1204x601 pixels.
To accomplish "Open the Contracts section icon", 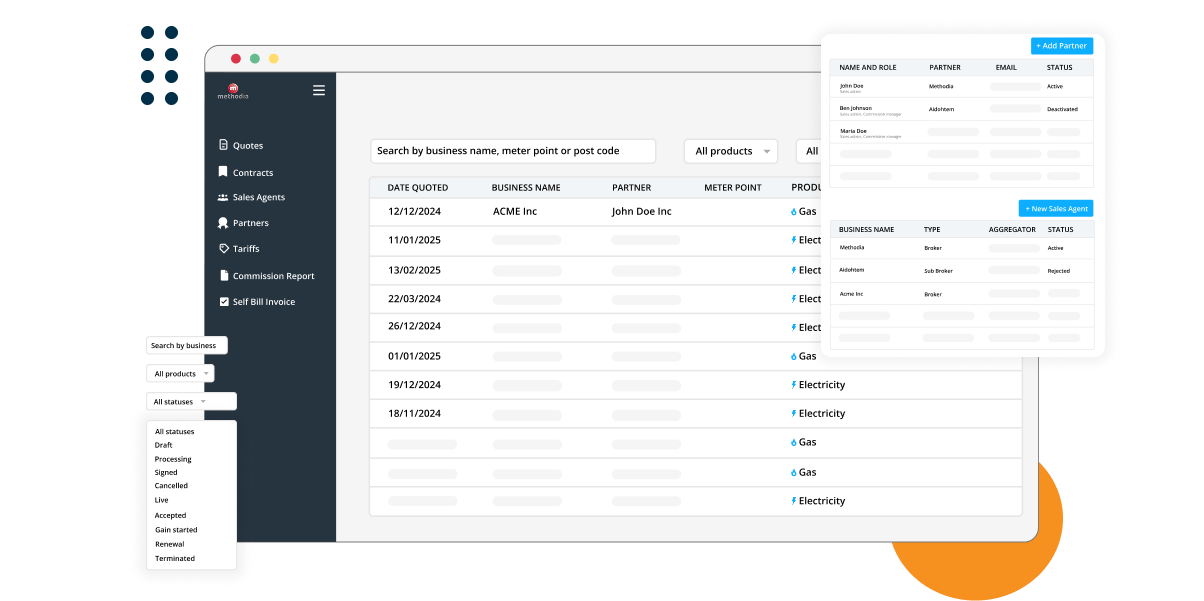I will point(222,171).
